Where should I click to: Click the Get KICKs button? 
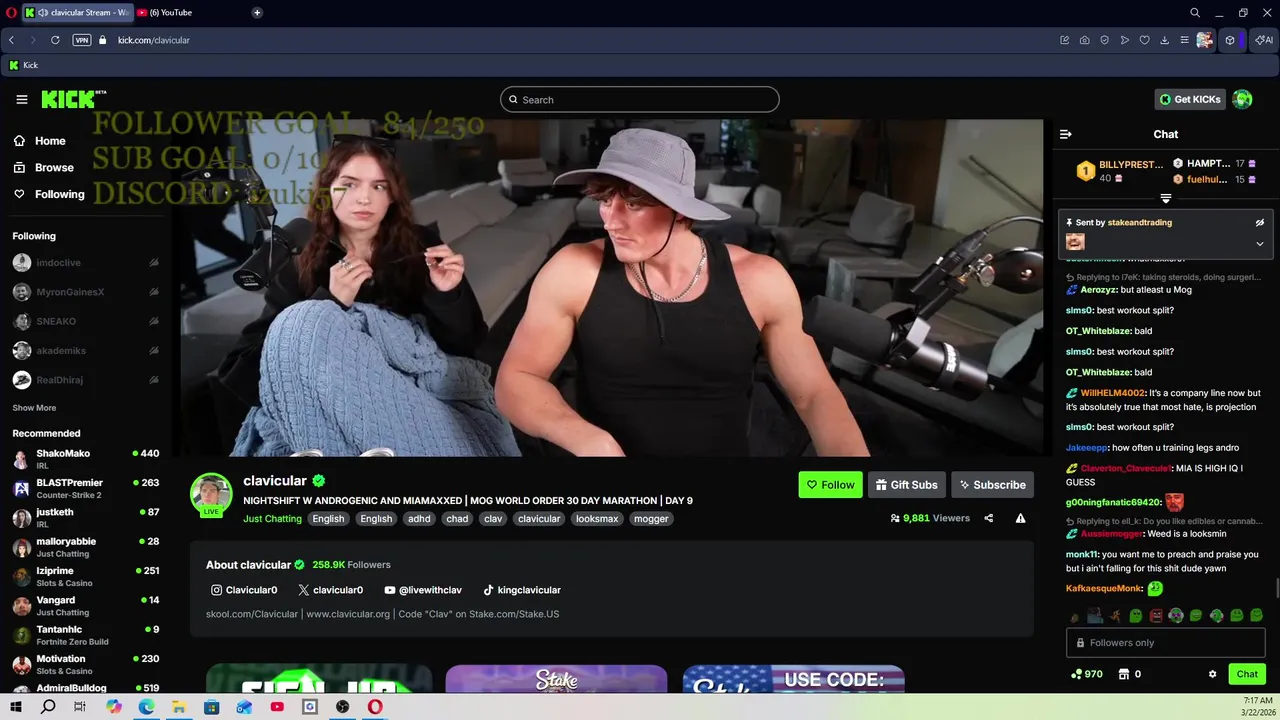(1190, 99)
